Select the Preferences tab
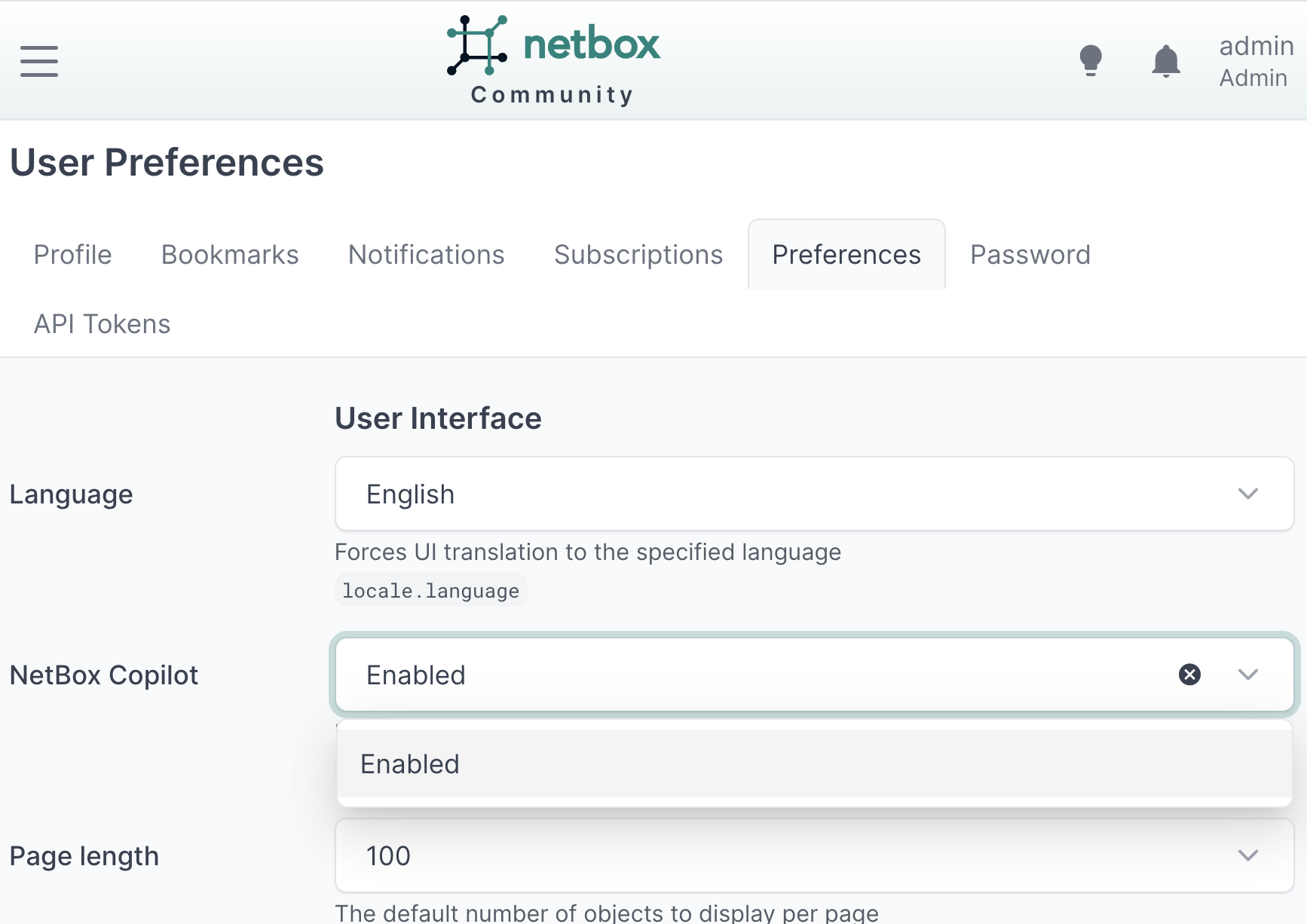 (846, 254)
